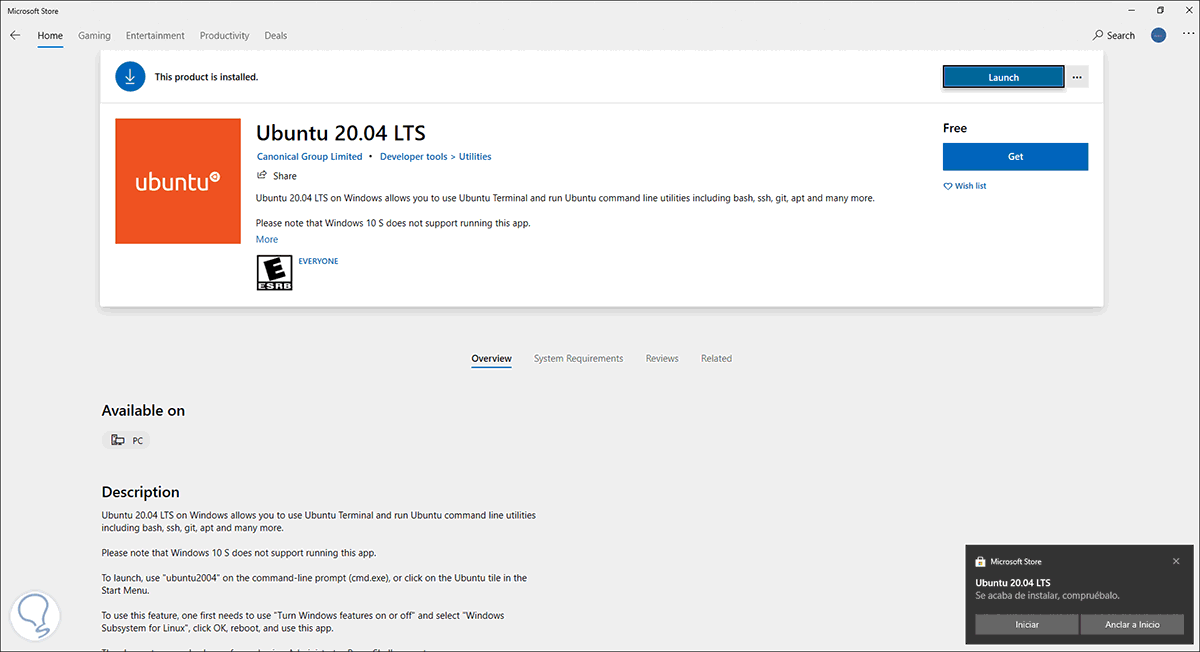Close the Microsoft Store notification
The width and height of the screenshot is (1200, 652).
1176,561
